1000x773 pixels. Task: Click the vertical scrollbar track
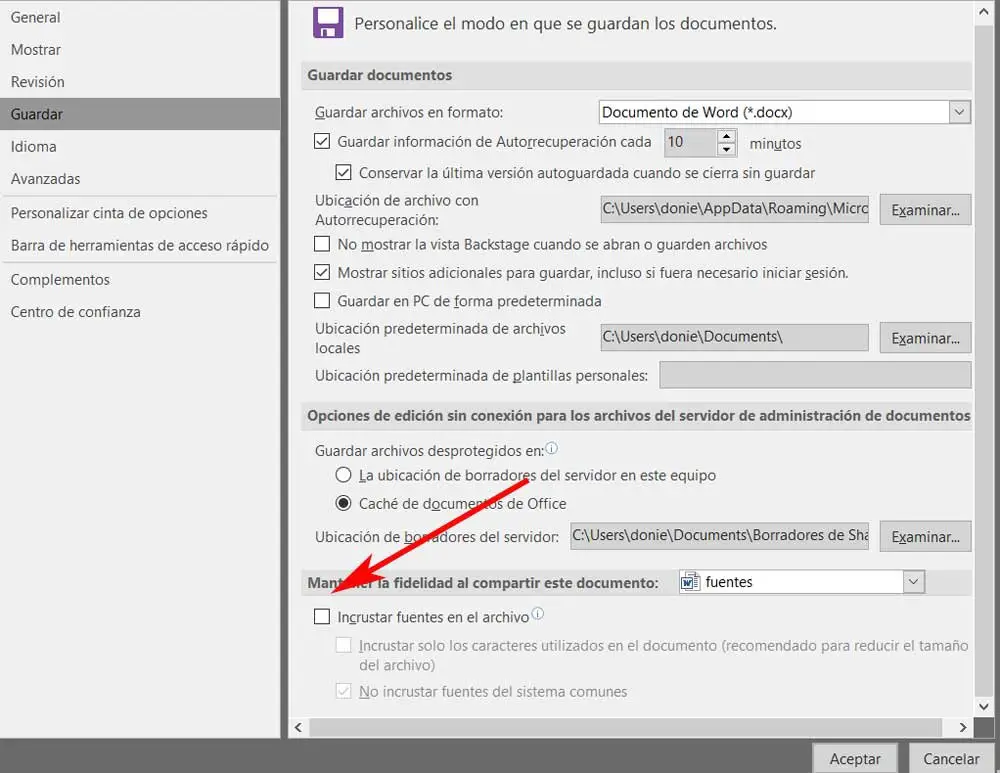pyautogui.click(x=983, y=360)
